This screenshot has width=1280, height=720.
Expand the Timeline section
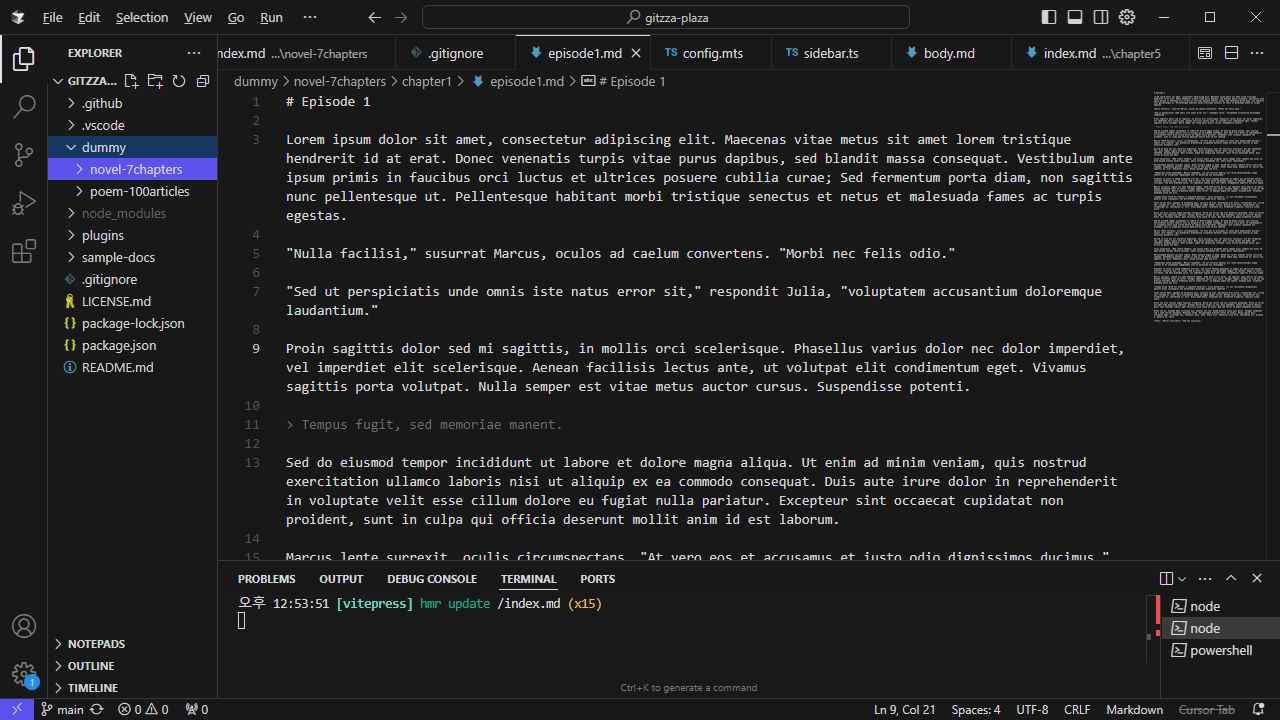tap(132, 688)
